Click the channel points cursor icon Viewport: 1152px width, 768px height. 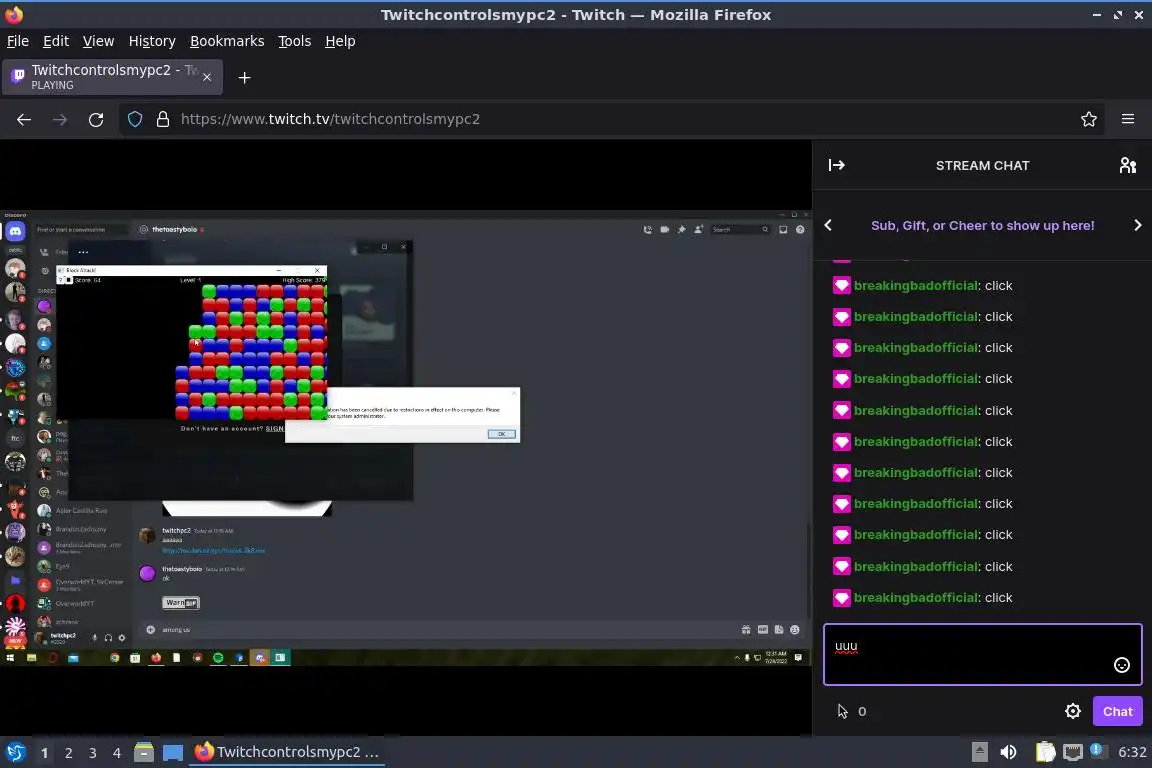(x=842, y=711)
